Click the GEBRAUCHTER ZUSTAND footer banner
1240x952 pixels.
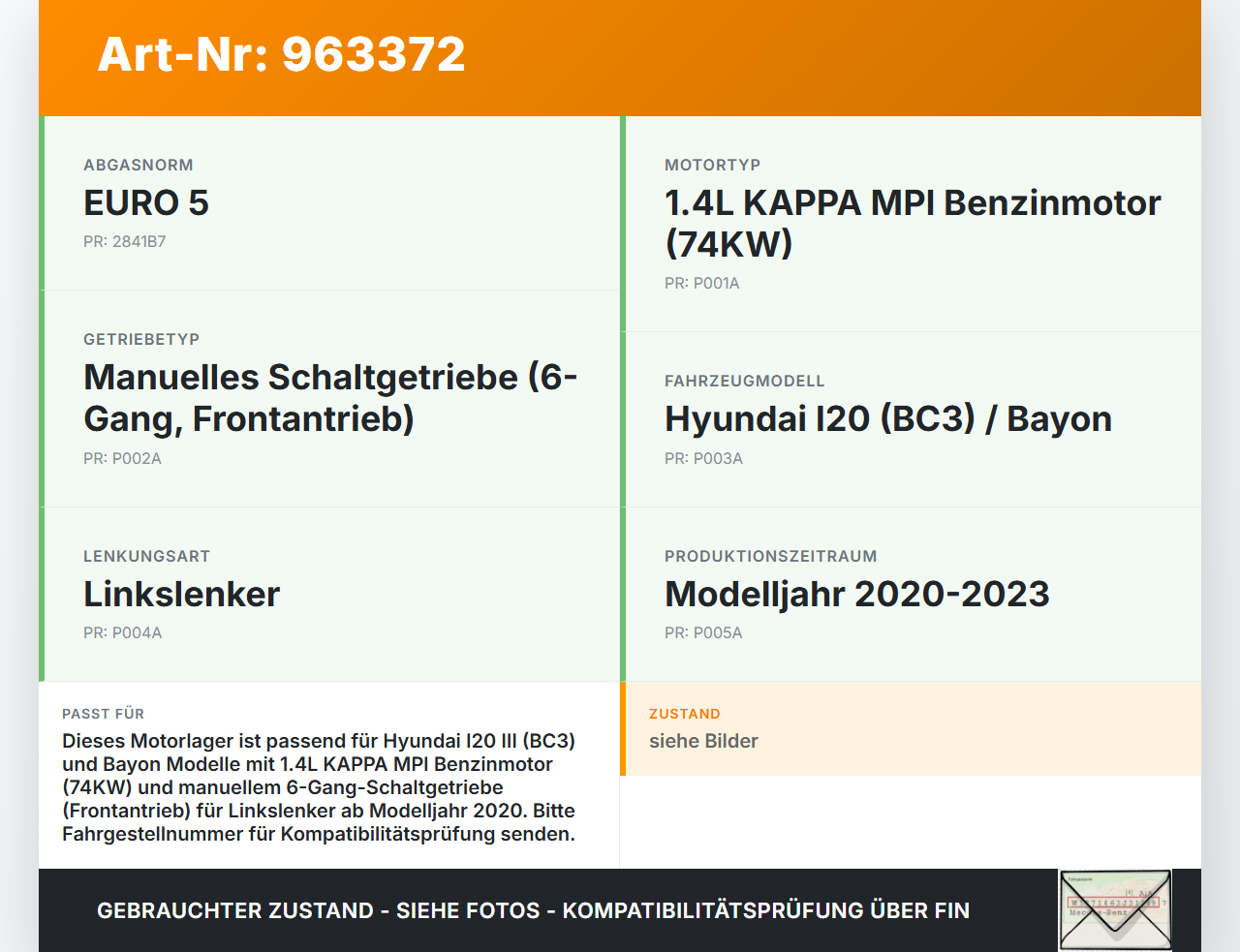point(533,910)
